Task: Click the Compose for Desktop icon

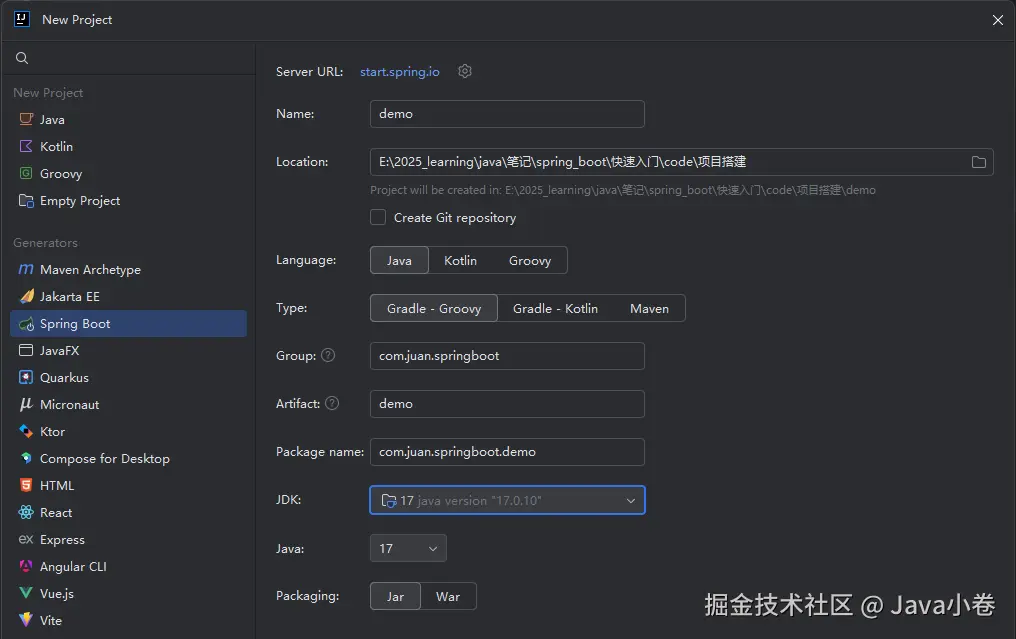Action: (26, 458)
